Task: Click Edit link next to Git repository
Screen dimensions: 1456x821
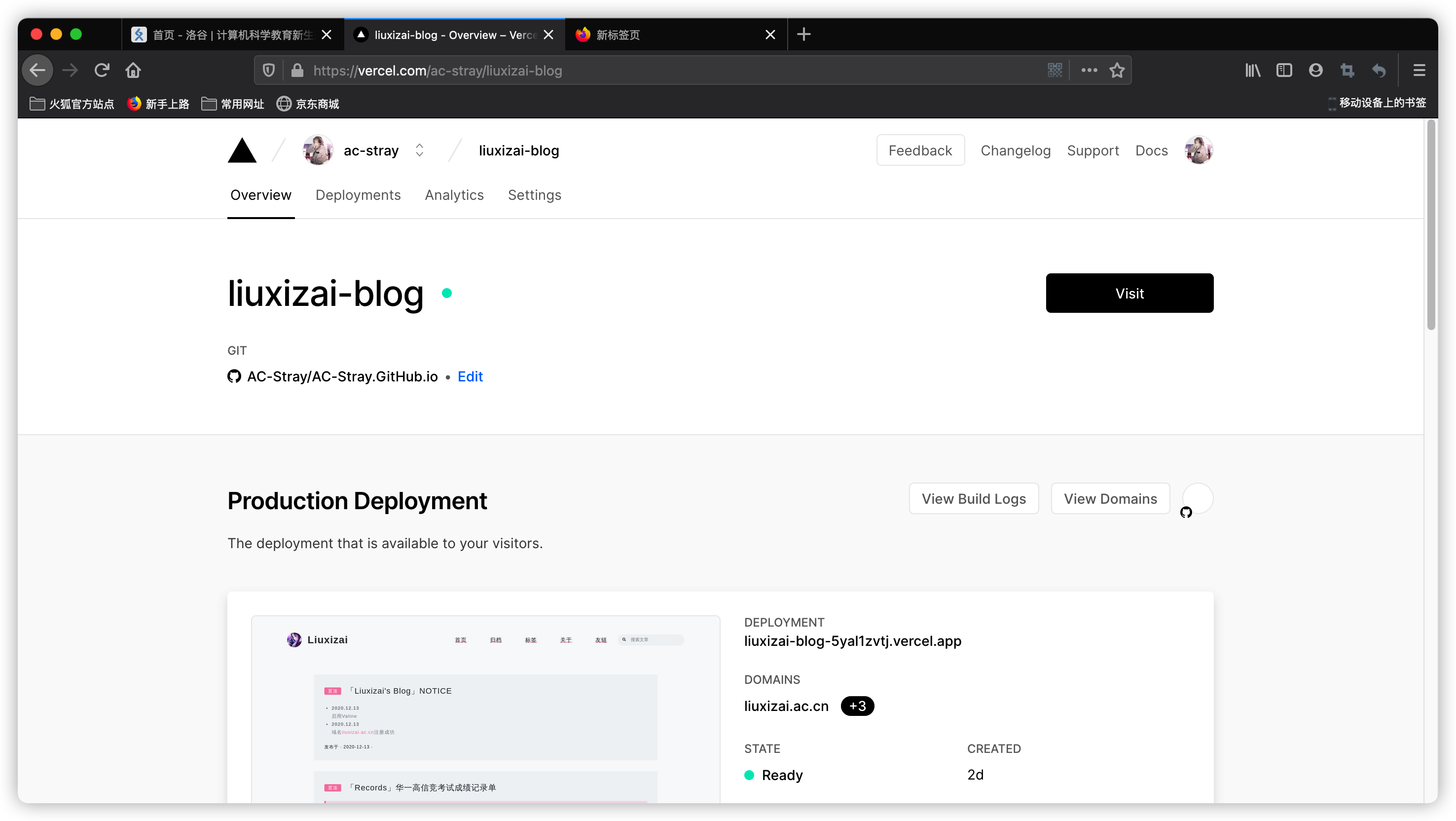Action: tap(470, 376)
